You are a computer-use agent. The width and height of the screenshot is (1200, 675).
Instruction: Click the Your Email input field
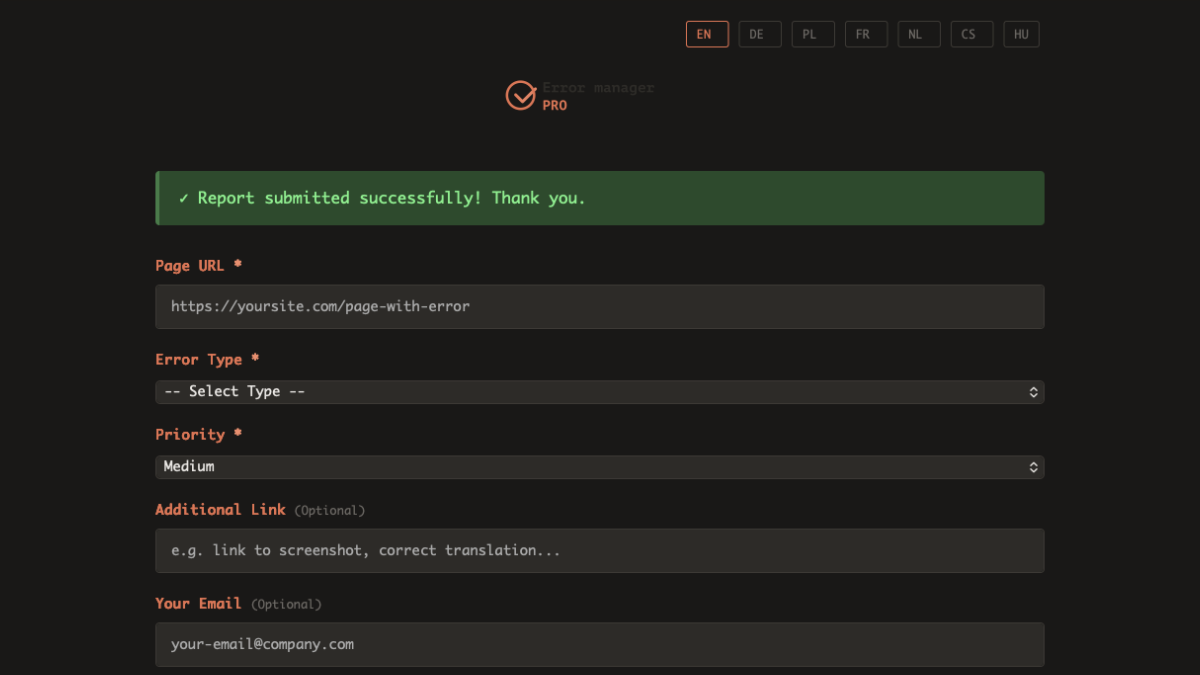pyautogui.click(x=600, y=644)
